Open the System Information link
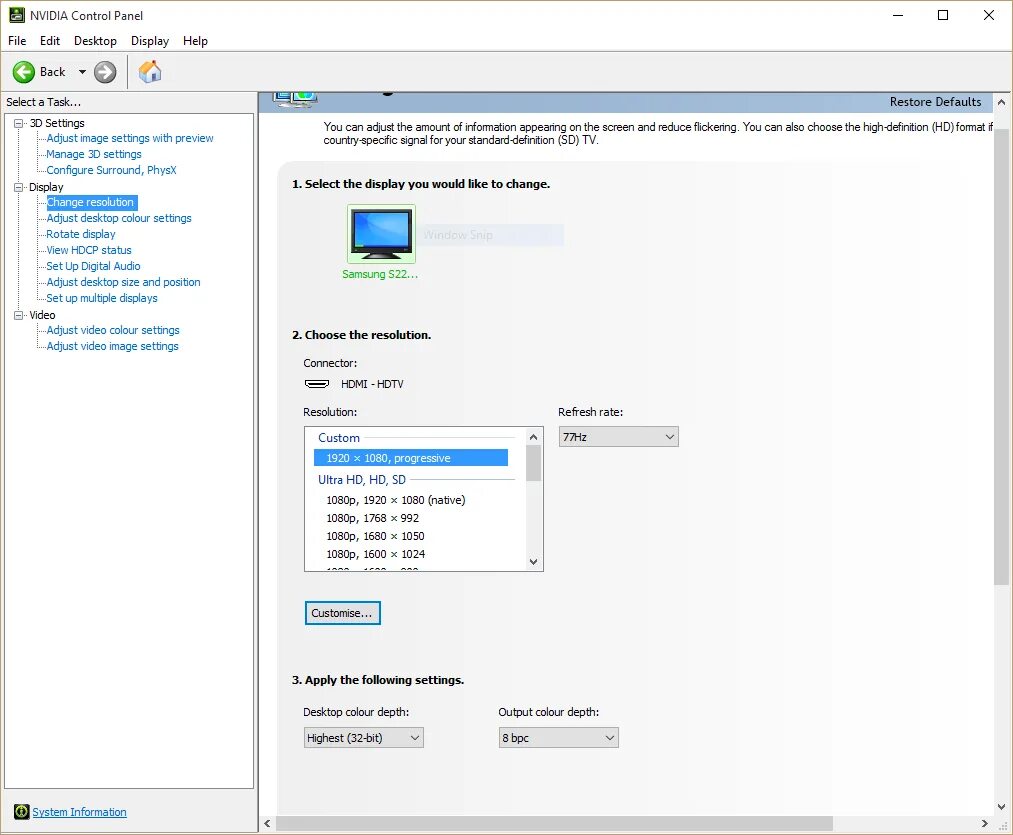The width and height of the screenshot is (1013, 835). [x=79, y=812]
